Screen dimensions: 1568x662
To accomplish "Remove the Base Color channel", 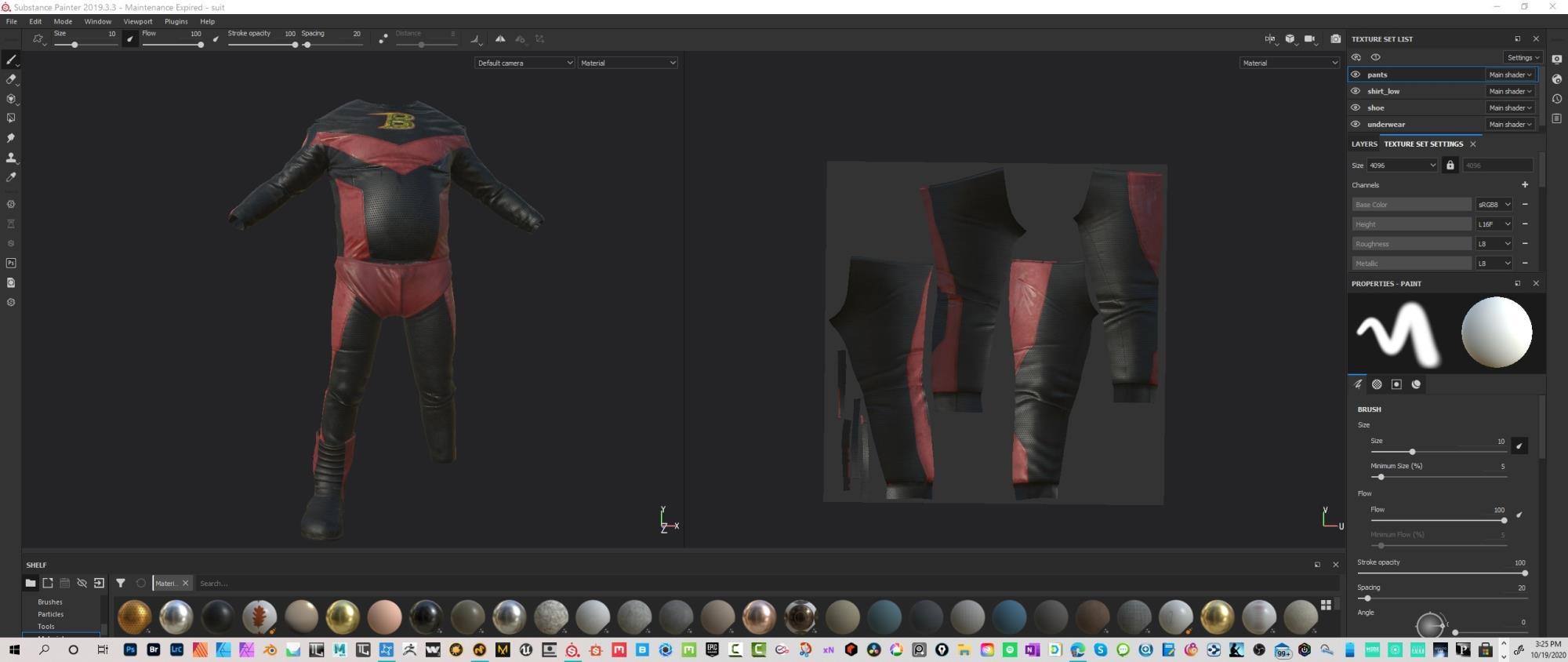I will coord(1525,204).
